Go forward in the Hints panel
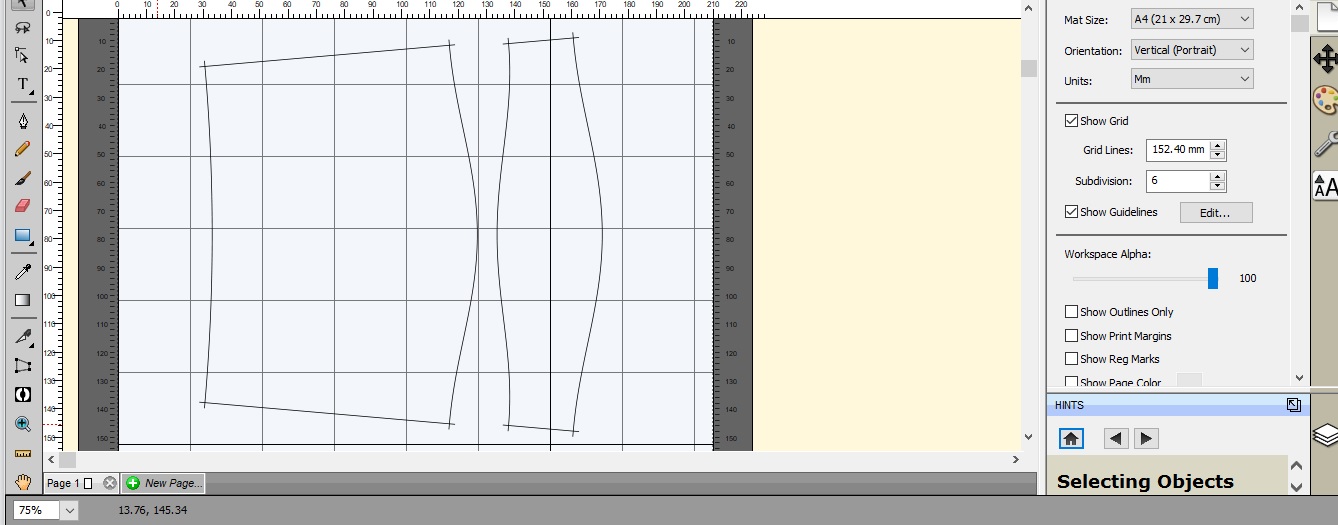The image size is (1338, 525). (x=1146, y=438)
